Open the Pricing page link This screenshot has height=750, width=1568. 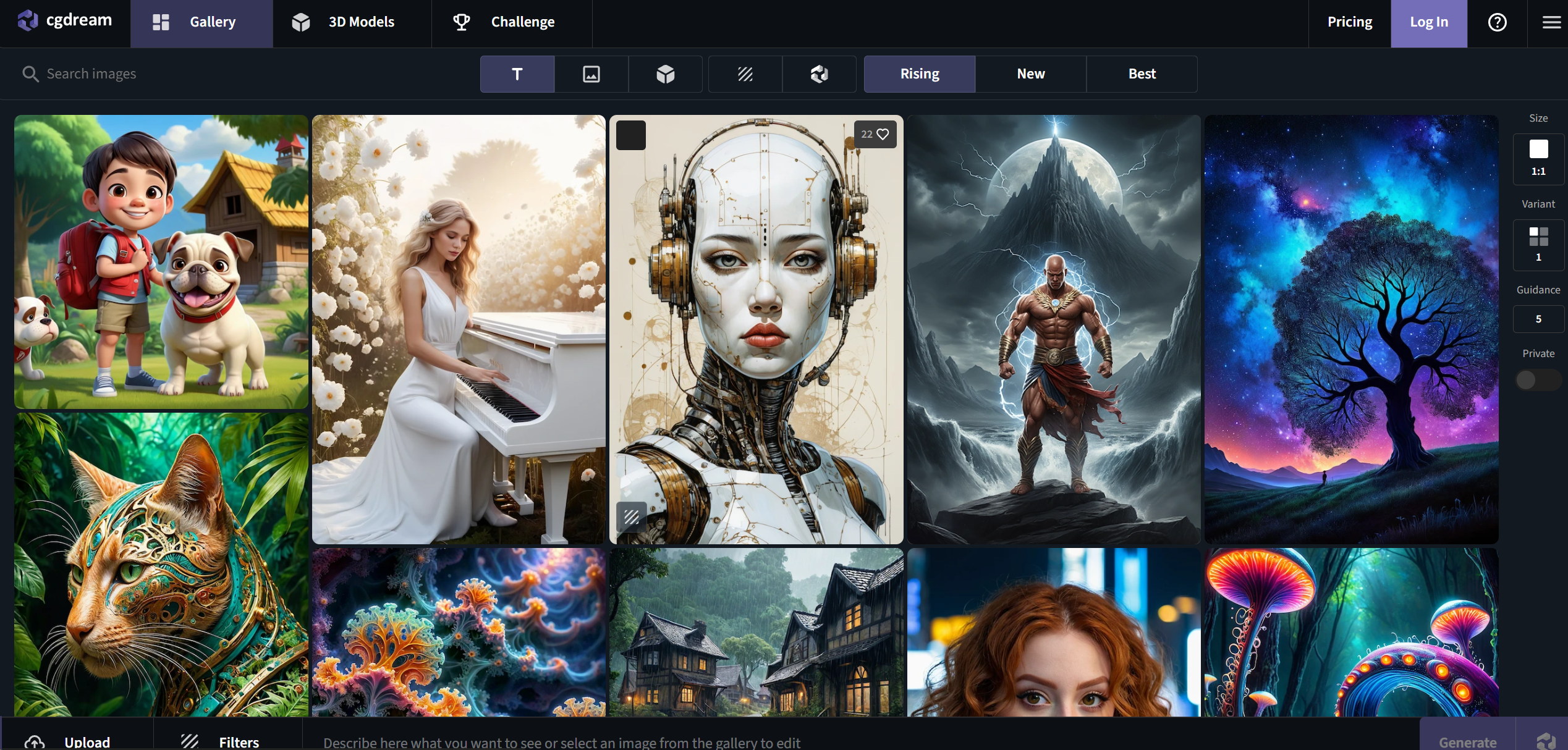click(x=1349, y=22)
